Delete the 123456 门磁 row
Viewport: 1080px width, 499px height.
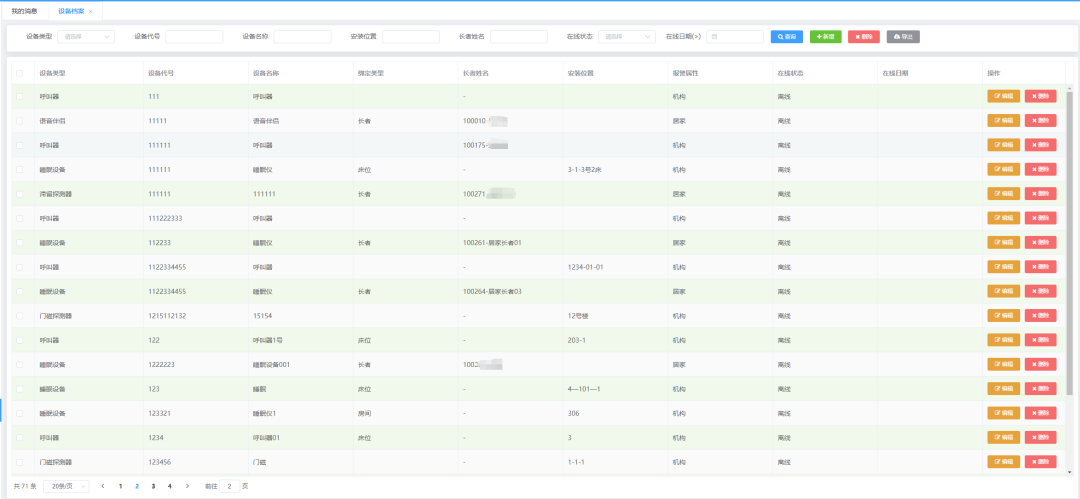1040,462
